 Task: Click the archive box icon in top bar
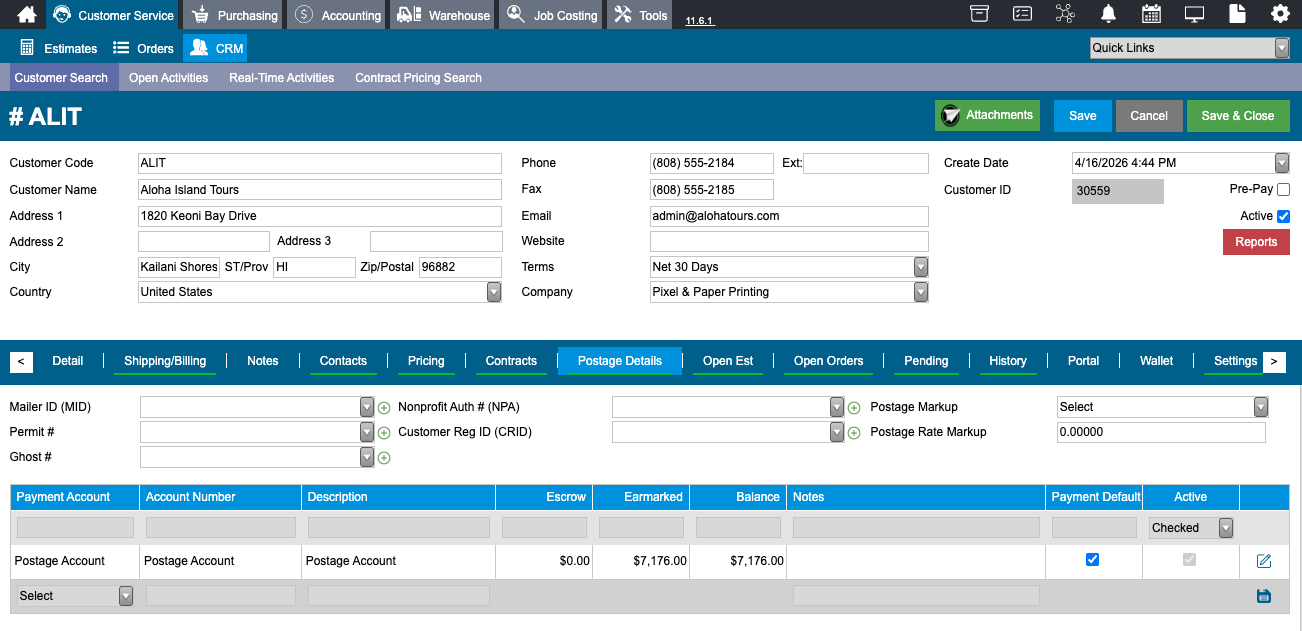coord(979,14)
